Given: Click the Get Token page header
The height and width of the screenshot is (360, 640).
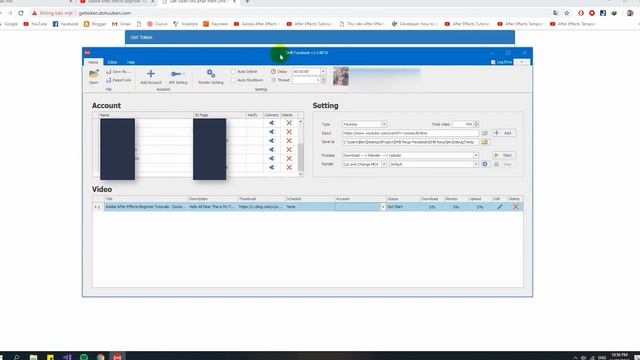Looking at the screenshot, I should pyautogui.click(x=320, y=37).
